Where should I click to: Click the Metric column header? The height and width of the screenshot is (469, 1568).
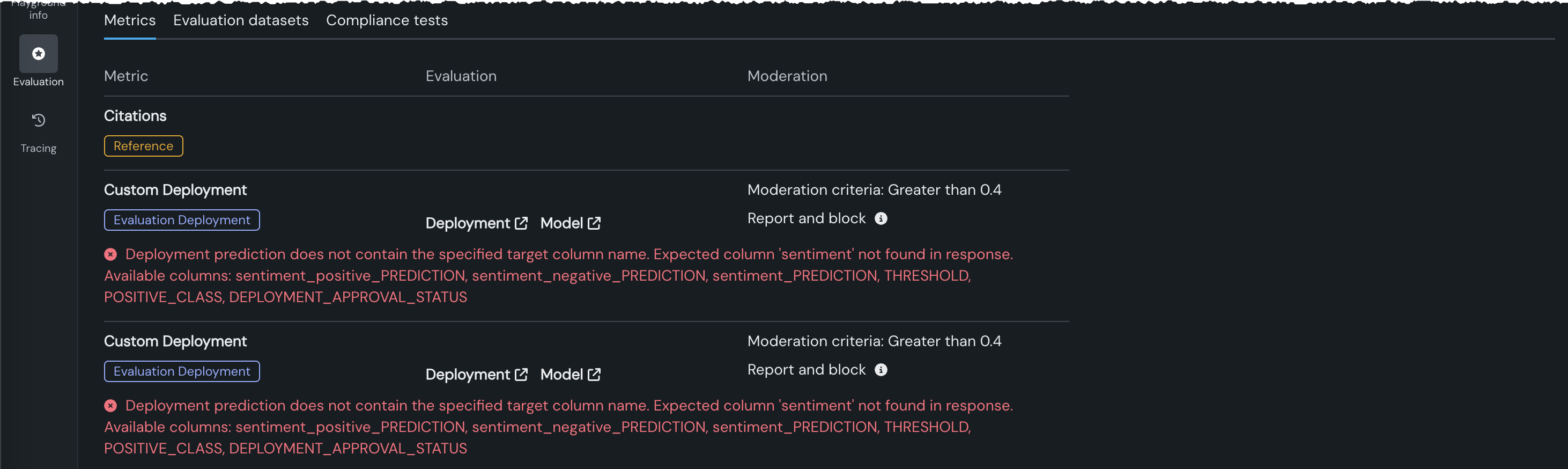click(x=126, y=76)
